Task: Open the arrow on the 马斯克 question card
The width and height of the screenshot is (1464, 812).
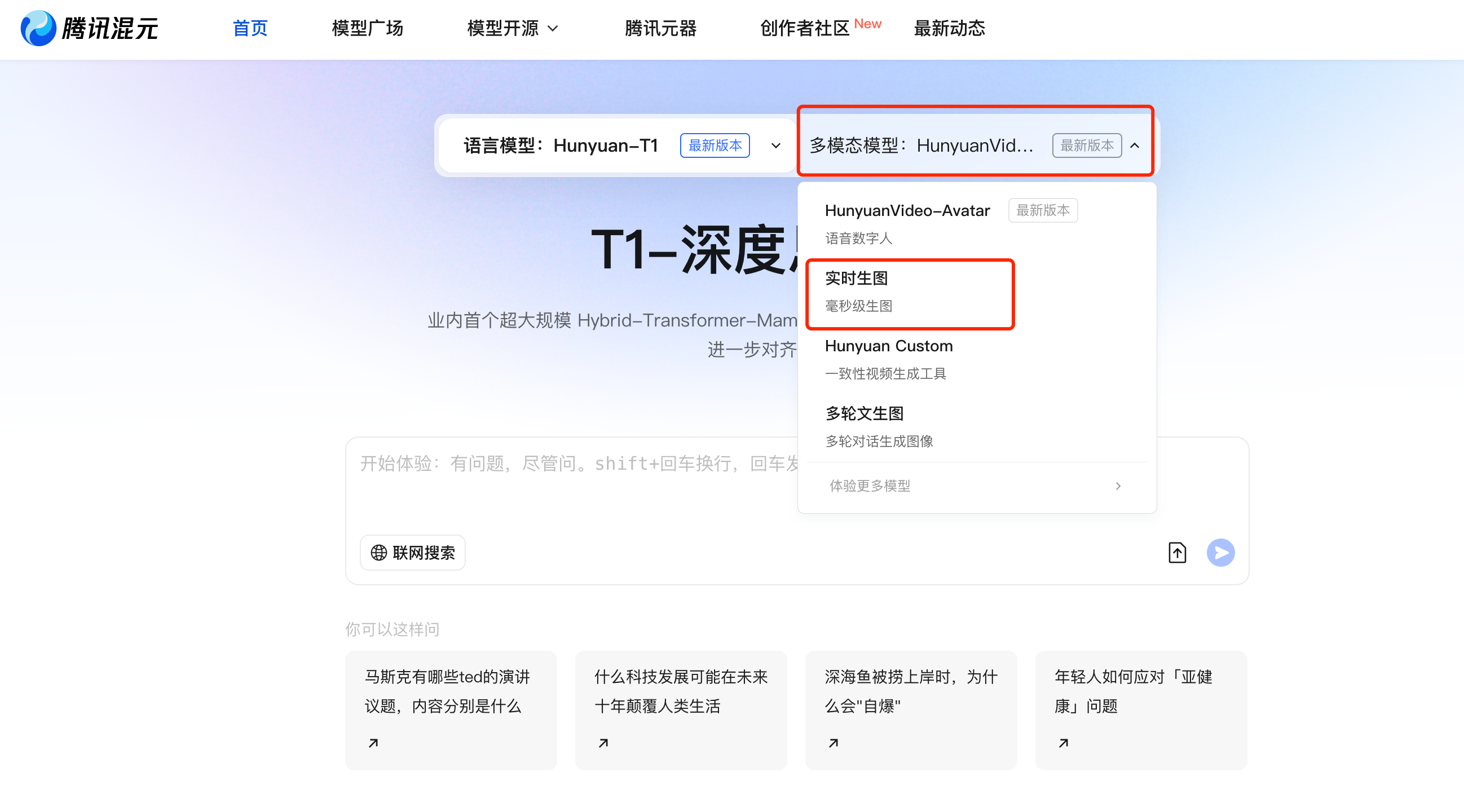Action: [373, 743]
